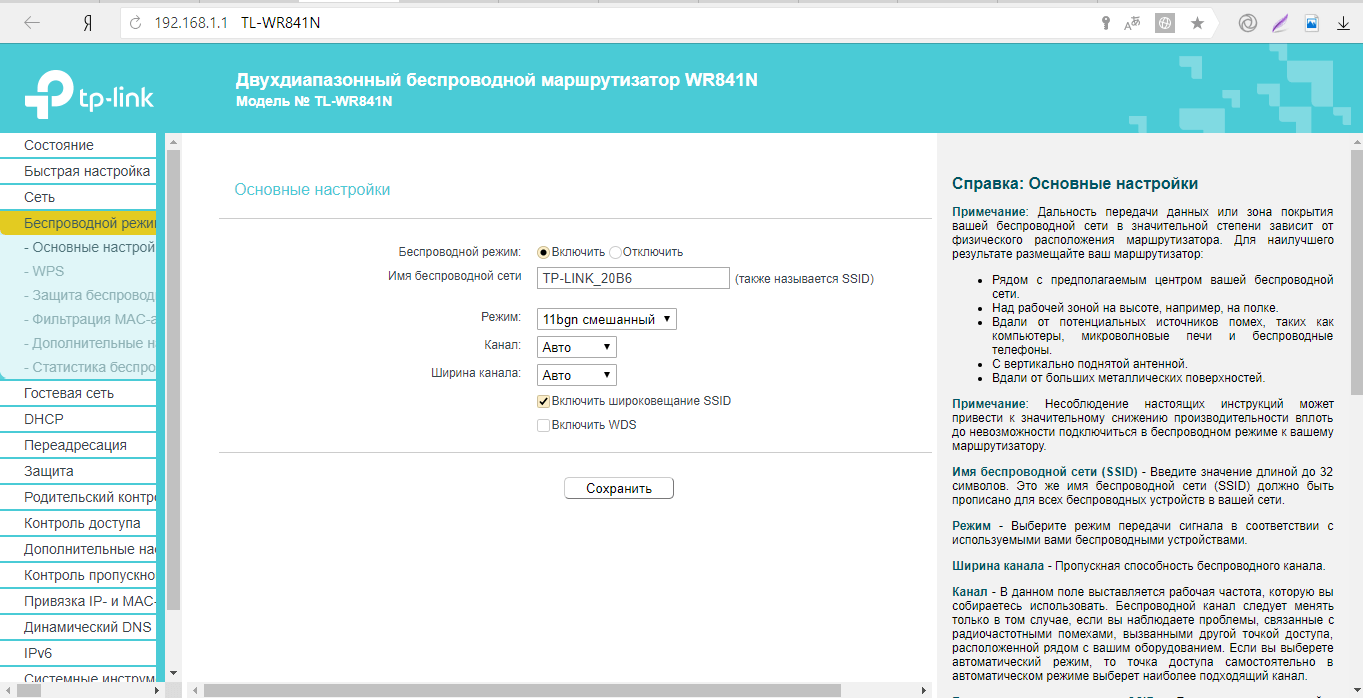This screenshot has width=1363, height=698.
Task: Open the Быстрая настройка menu item
Action: pyautogui.click(x=78, y=171)
